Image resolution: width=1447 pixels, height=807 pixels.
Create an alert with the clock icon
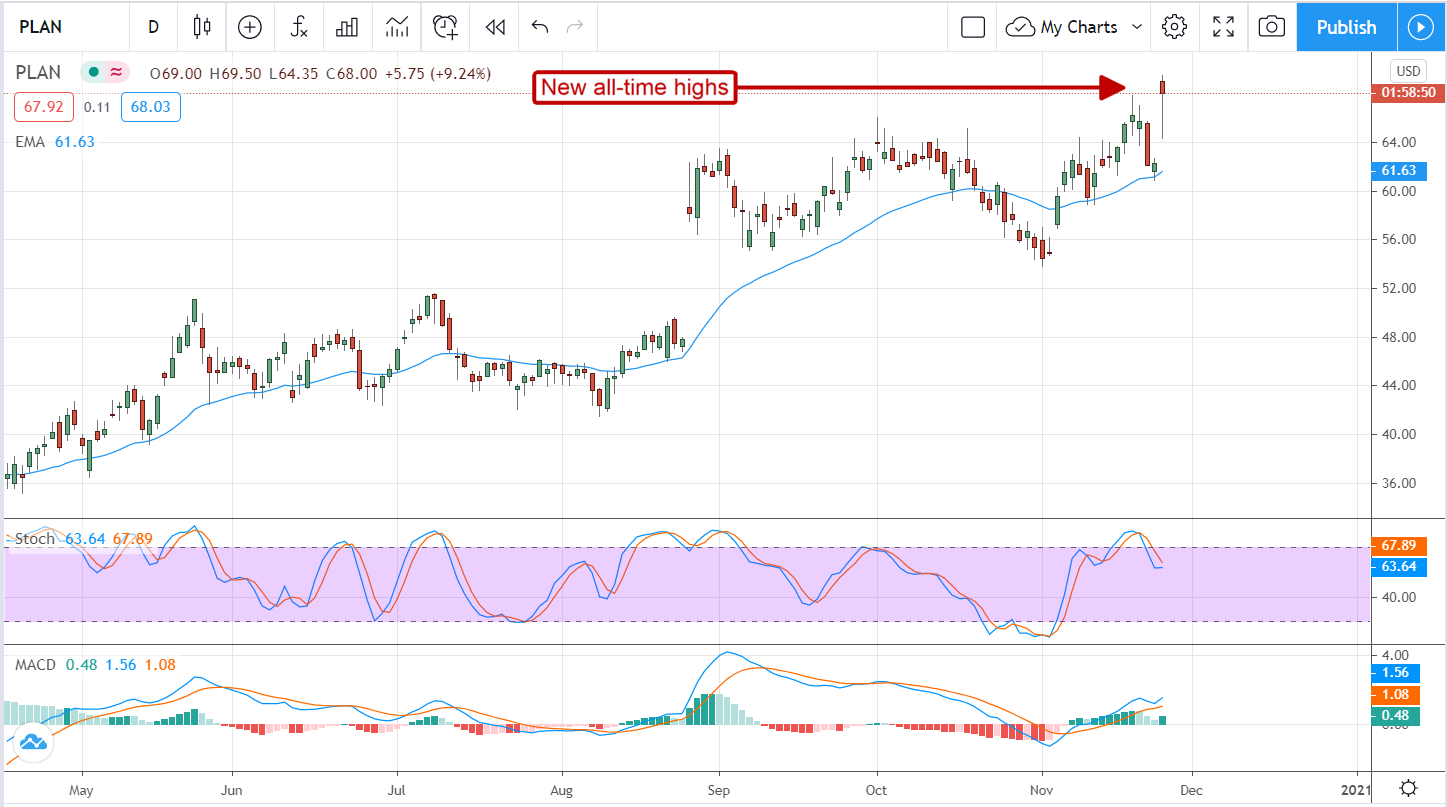coord(446,27)
